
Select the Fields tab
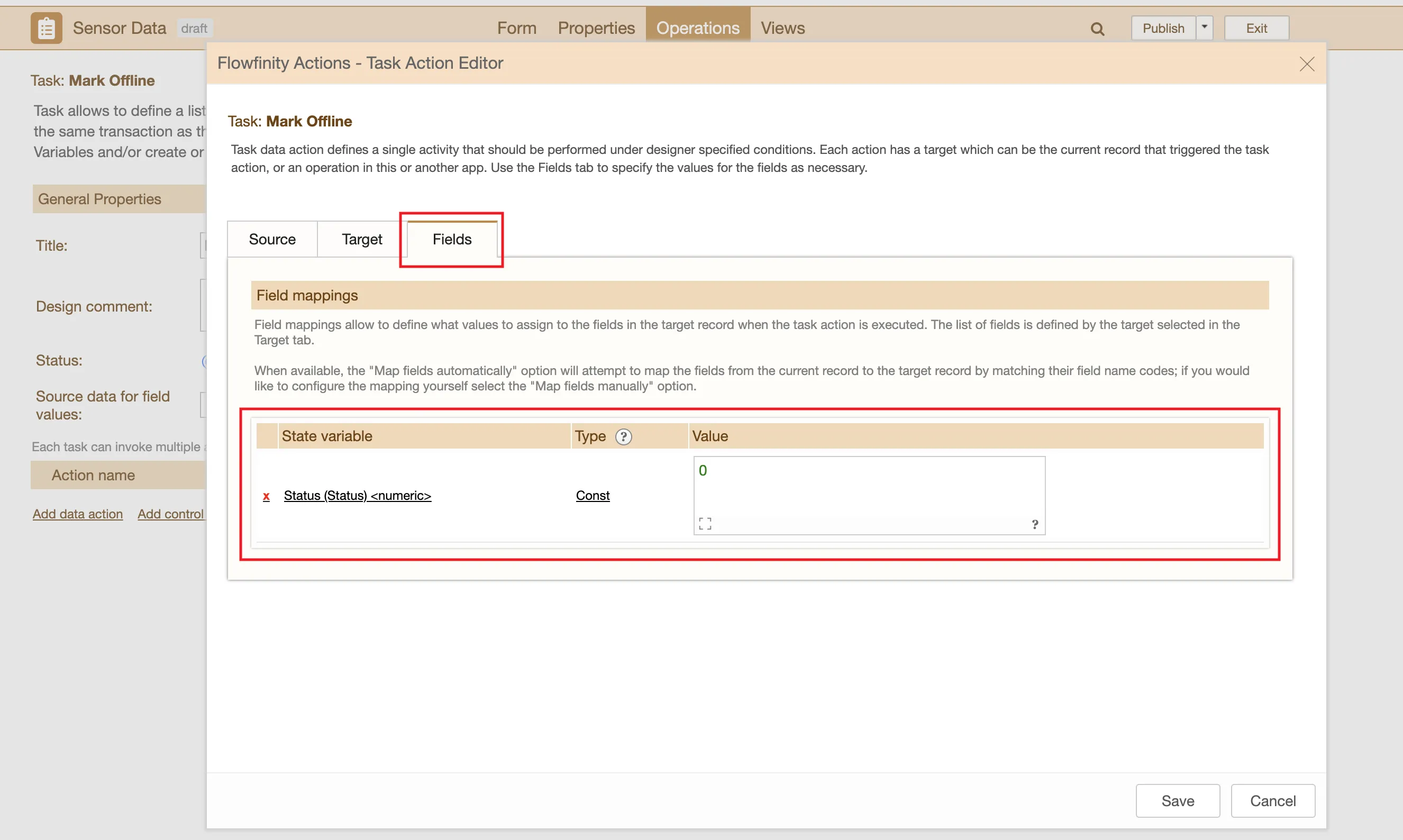(452, 239)
